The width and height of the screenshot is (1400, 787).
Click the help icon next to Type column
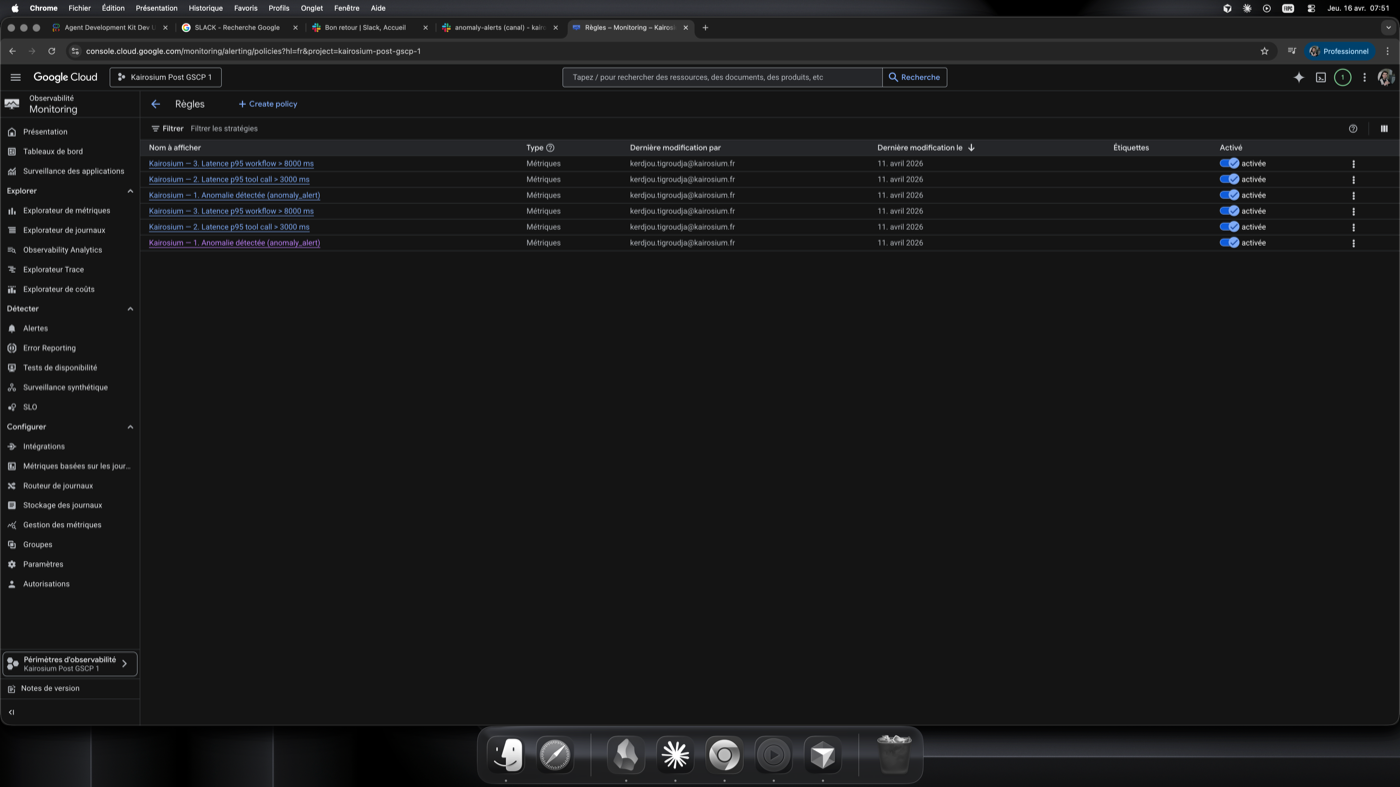[x=550, y=148]
